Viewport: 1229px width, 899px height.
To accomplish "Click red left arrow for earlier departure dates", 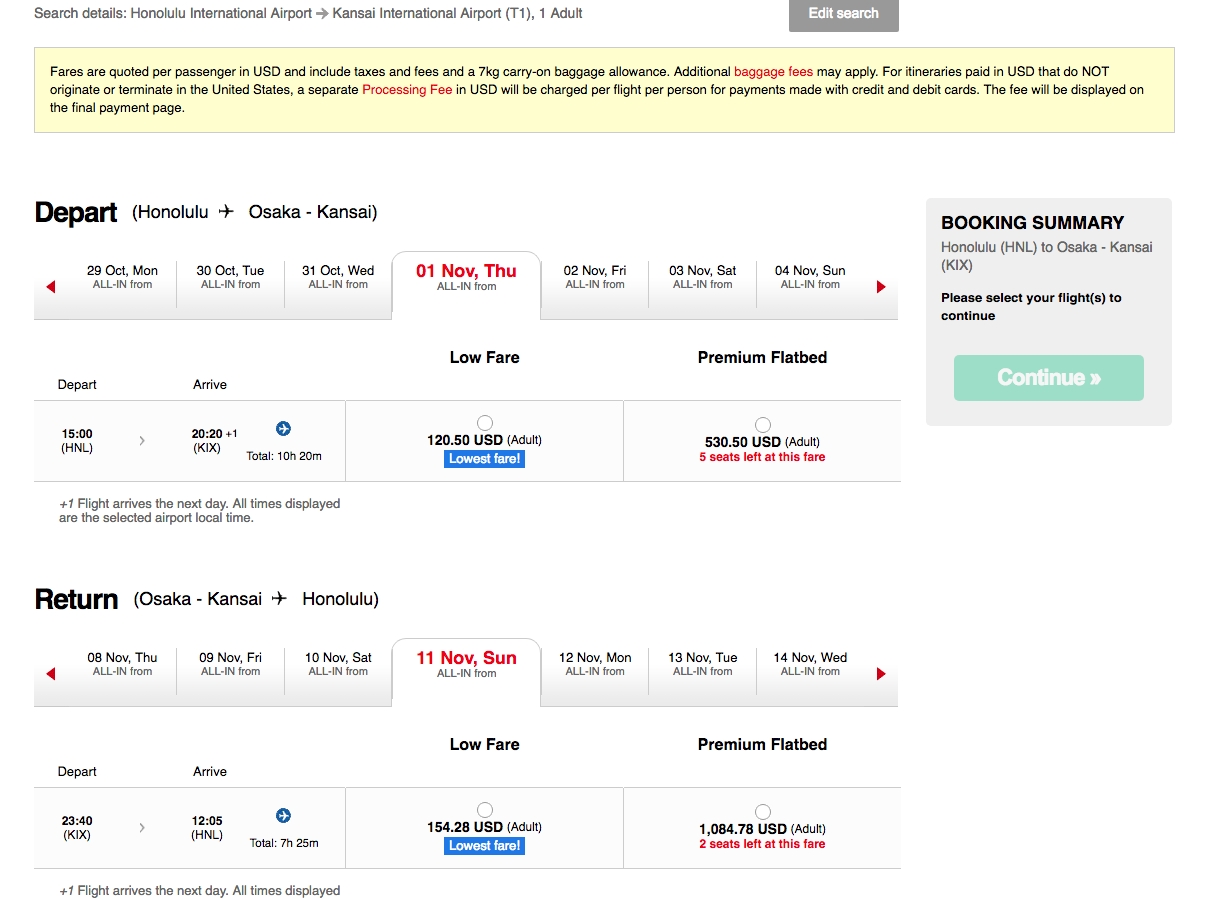I will tap(50, 286).
